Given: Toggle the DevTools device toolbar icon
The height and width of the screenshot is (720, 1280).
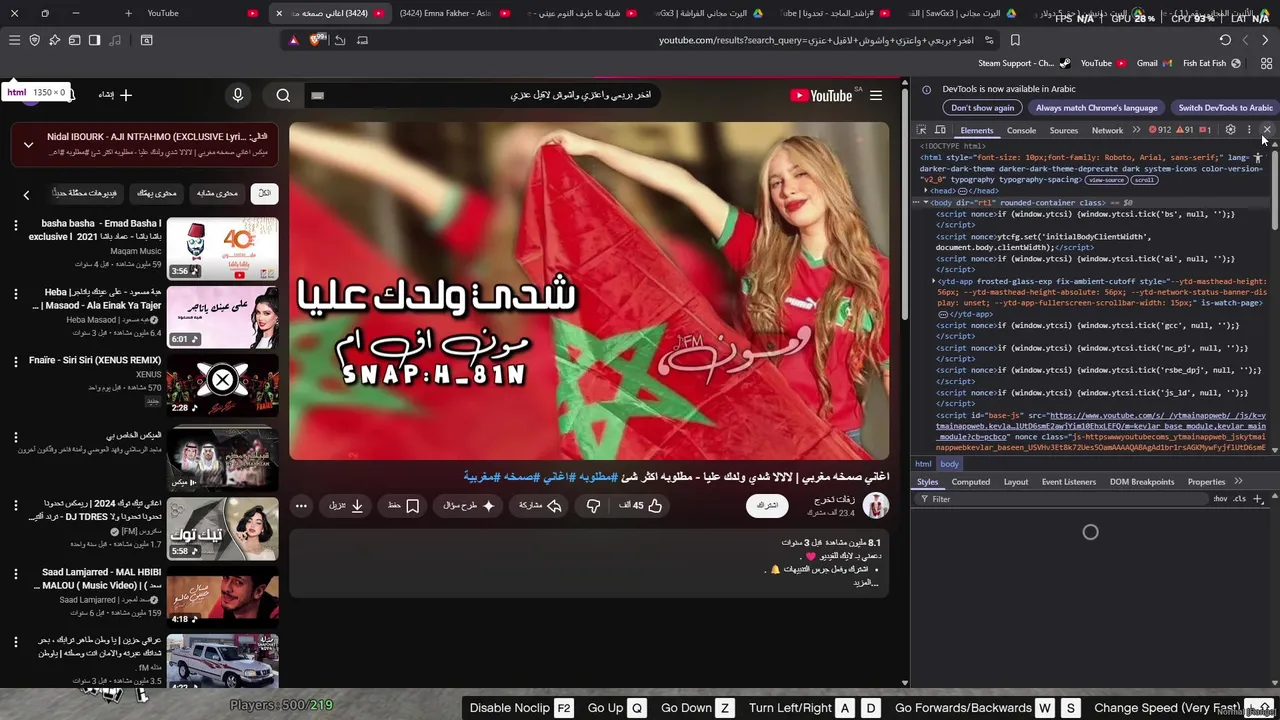Looking at the screenshot, I should (x=940, y=130).
